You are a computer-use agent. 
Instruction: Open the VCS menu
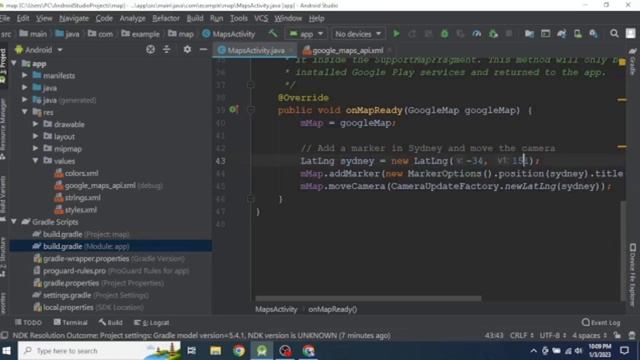[x=261, y=18]
